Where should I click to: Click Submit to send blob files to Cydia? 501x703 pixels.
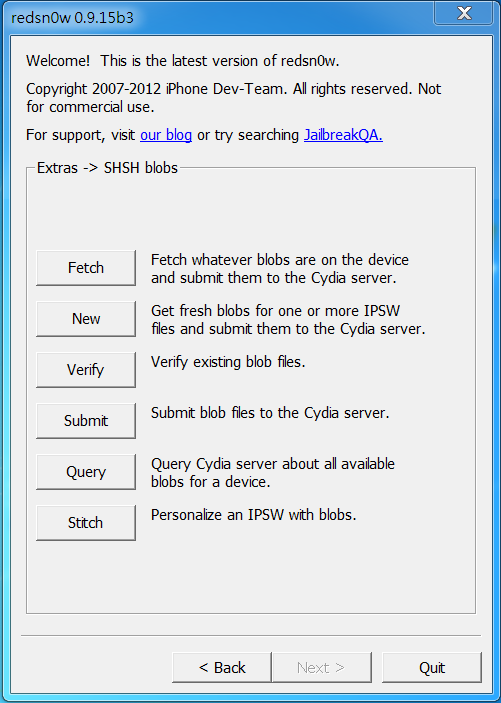(86, 421)
